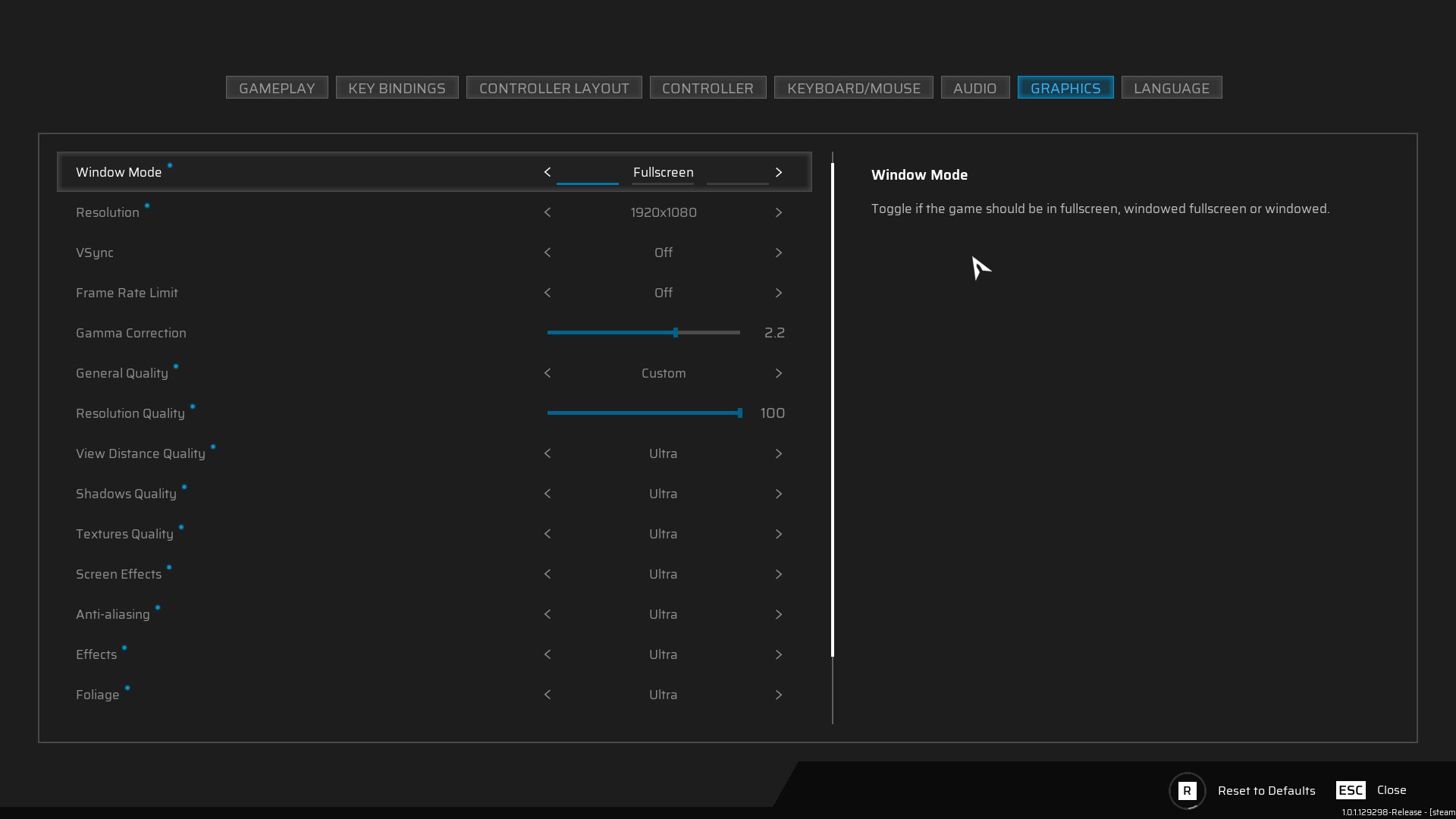Image resolution: width=1456 pixels, height=819 pixels.
Task: Click the settings list scrollbar
Action: (832, 409)
